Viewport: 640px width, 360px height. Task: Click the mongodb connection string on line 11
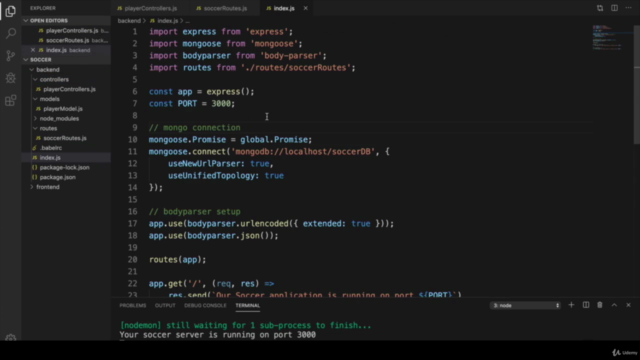(303, 151)
